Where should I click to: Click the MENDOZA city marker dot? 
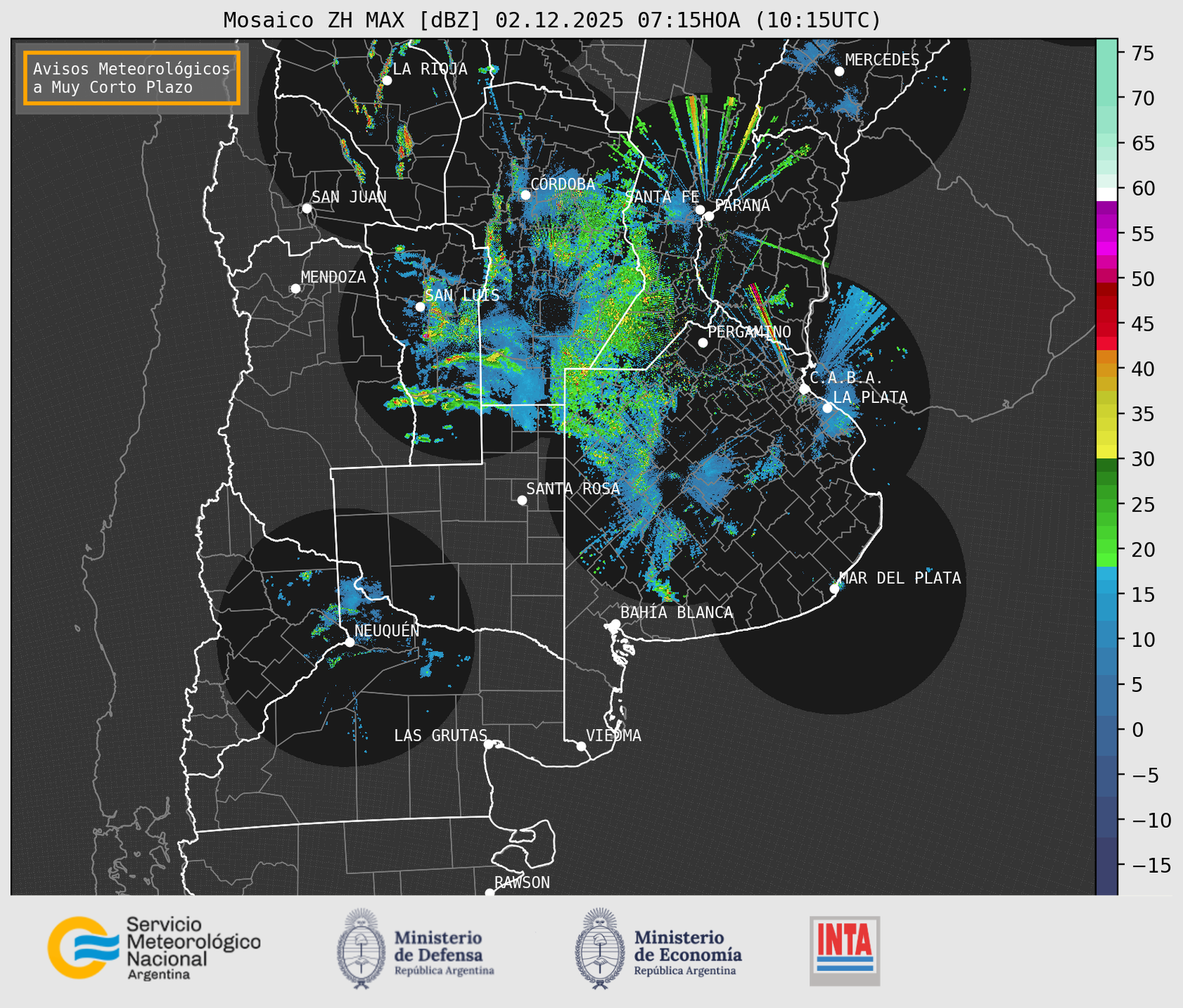pos(295,289)
